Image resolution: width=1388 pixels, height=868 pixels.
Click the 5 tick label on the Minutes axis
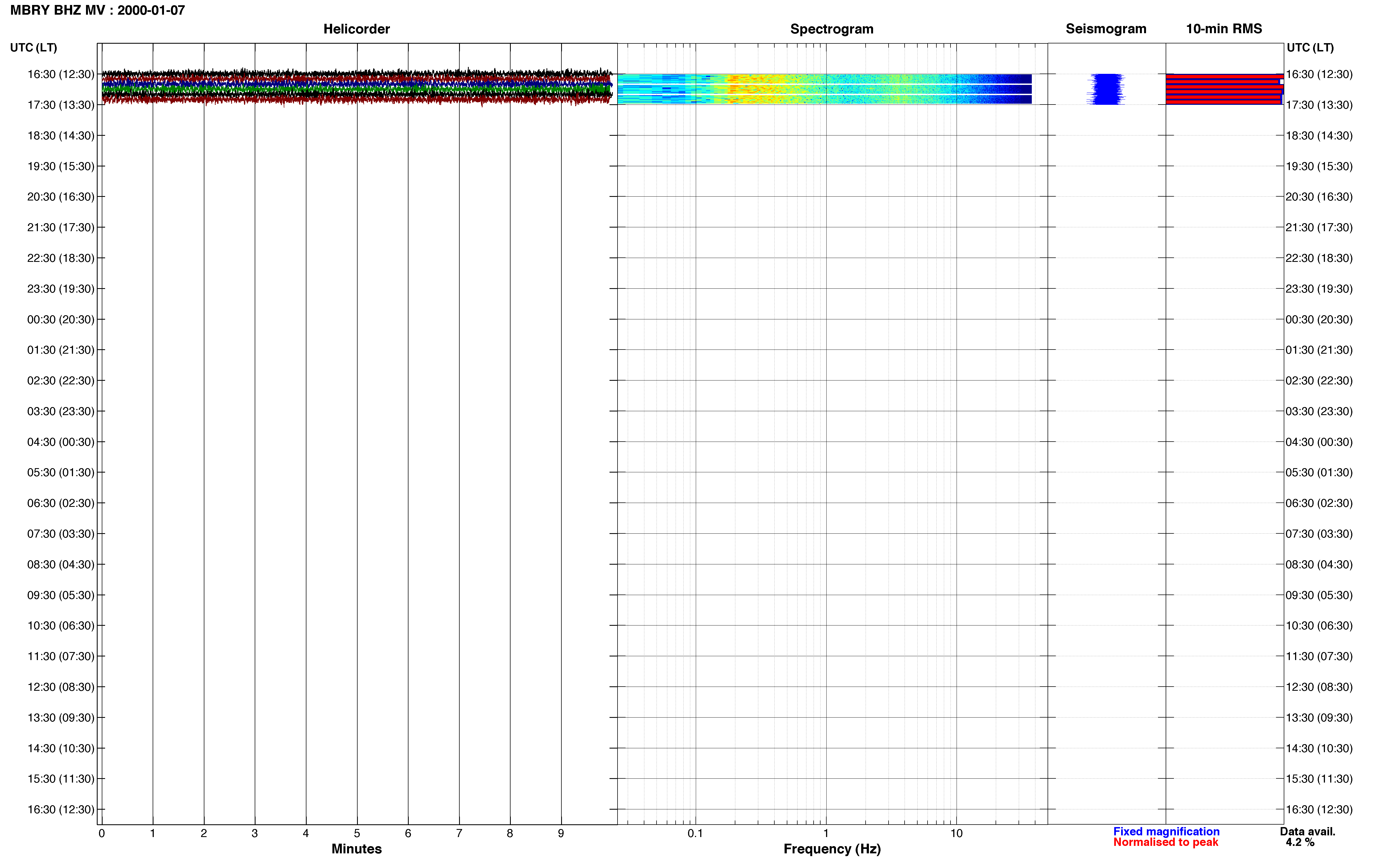357,833
